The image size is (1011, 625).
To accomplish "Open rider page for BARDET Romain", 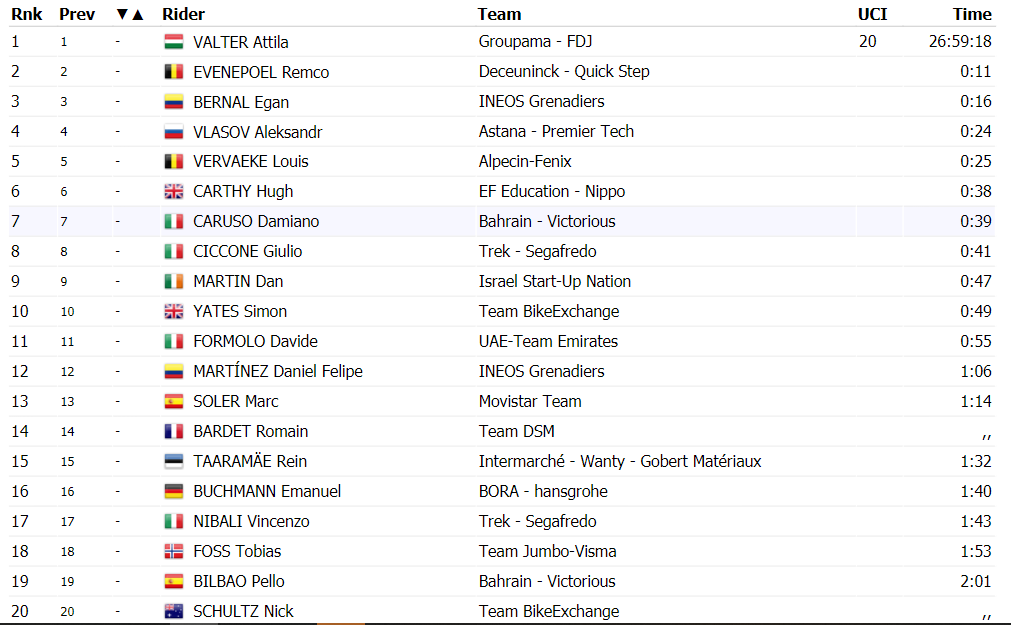I will (251, 432).
